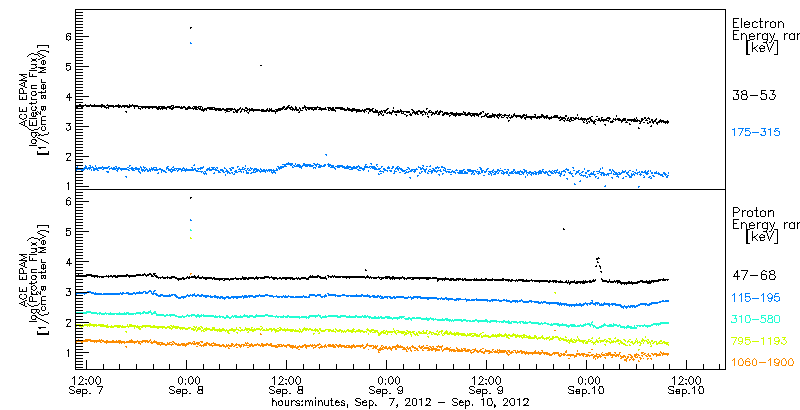The image size is (800, 410).
Task: Click the black proton spike after 0:00 Sep.10
Action: tap(598, 266)
